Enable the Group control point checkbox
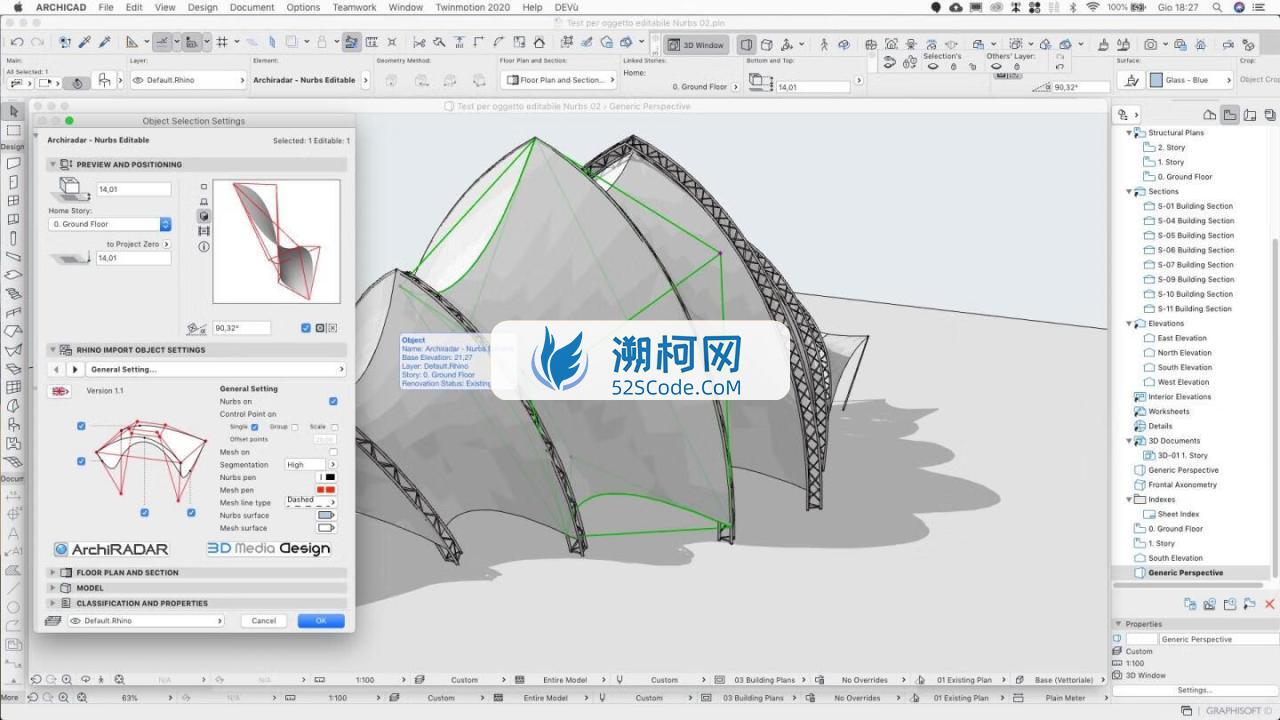1280x720 pixels. point(294,427)
